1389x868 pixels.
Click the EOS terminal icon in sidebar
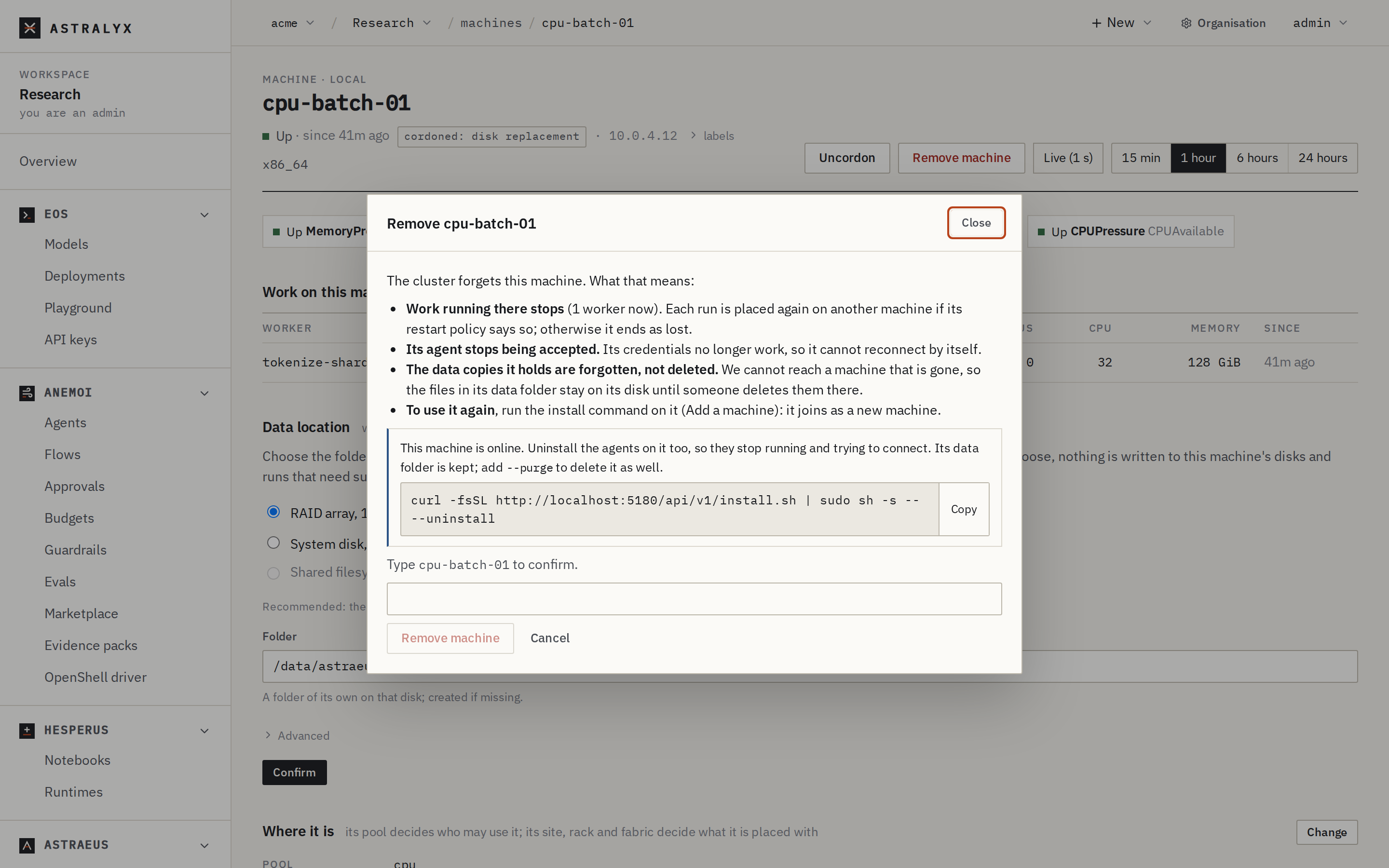click(27, 215)
